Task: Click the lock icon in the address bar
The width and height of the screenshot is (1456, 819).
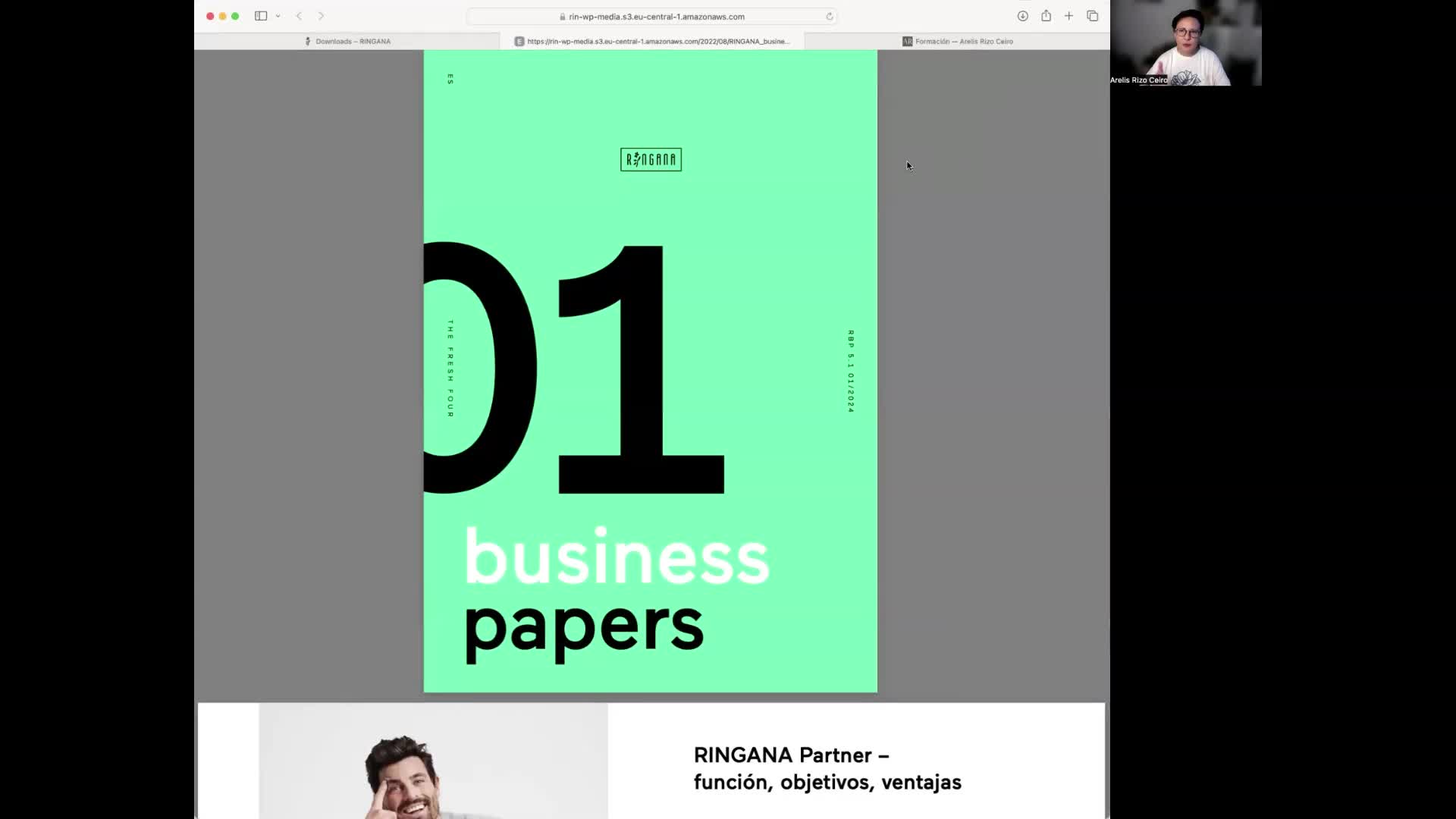Action: pos(563,17)
